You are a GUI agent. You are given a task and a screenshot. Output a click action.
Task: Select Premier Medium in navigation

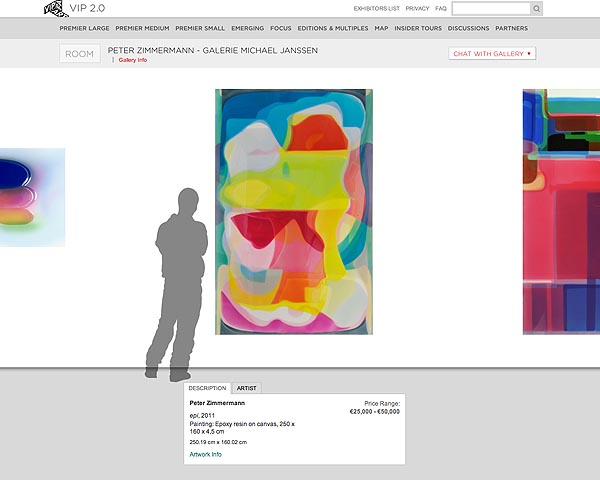(142, 28)
